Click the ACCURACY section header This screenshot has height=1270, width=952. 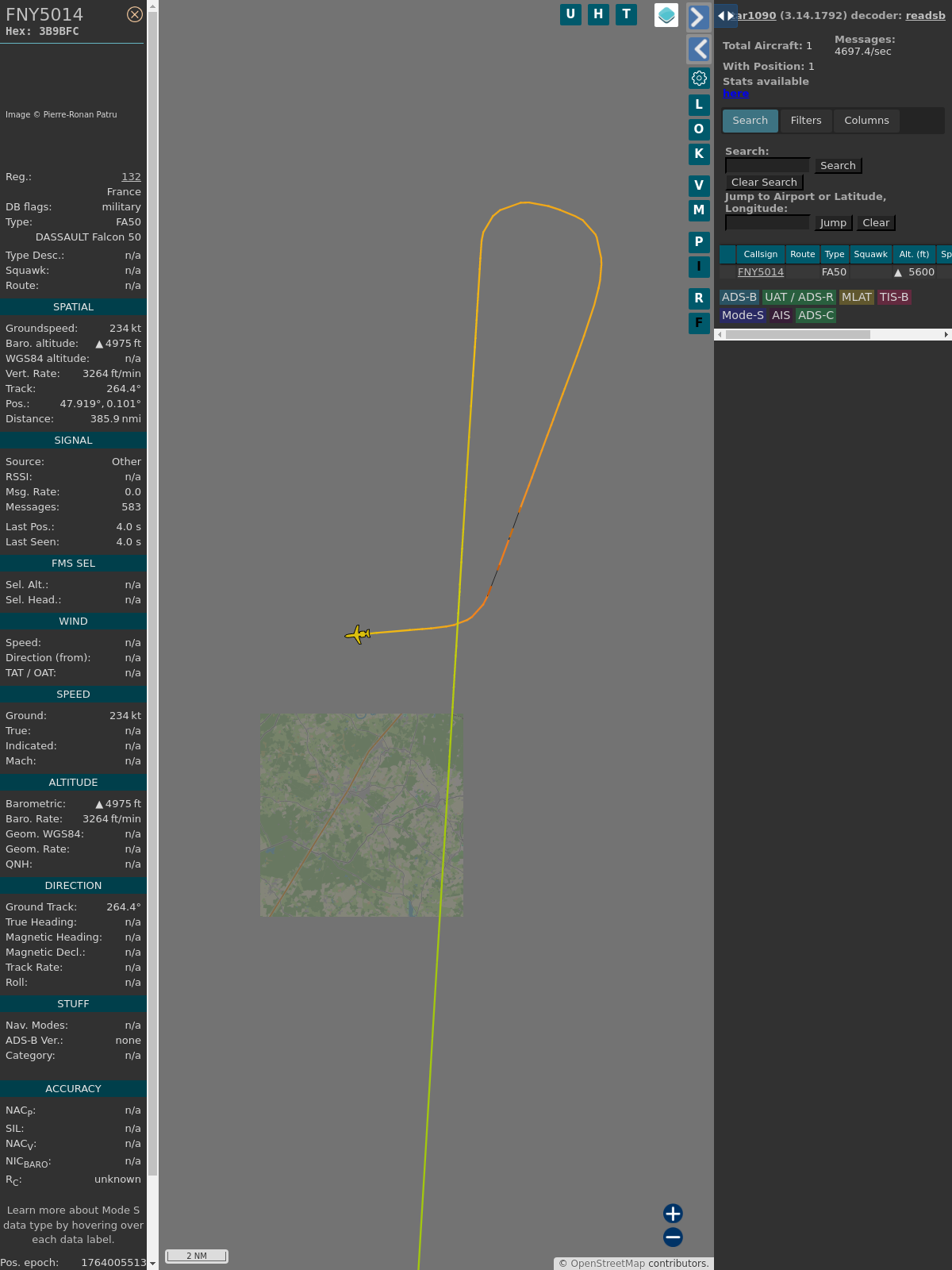(73, 1089)
